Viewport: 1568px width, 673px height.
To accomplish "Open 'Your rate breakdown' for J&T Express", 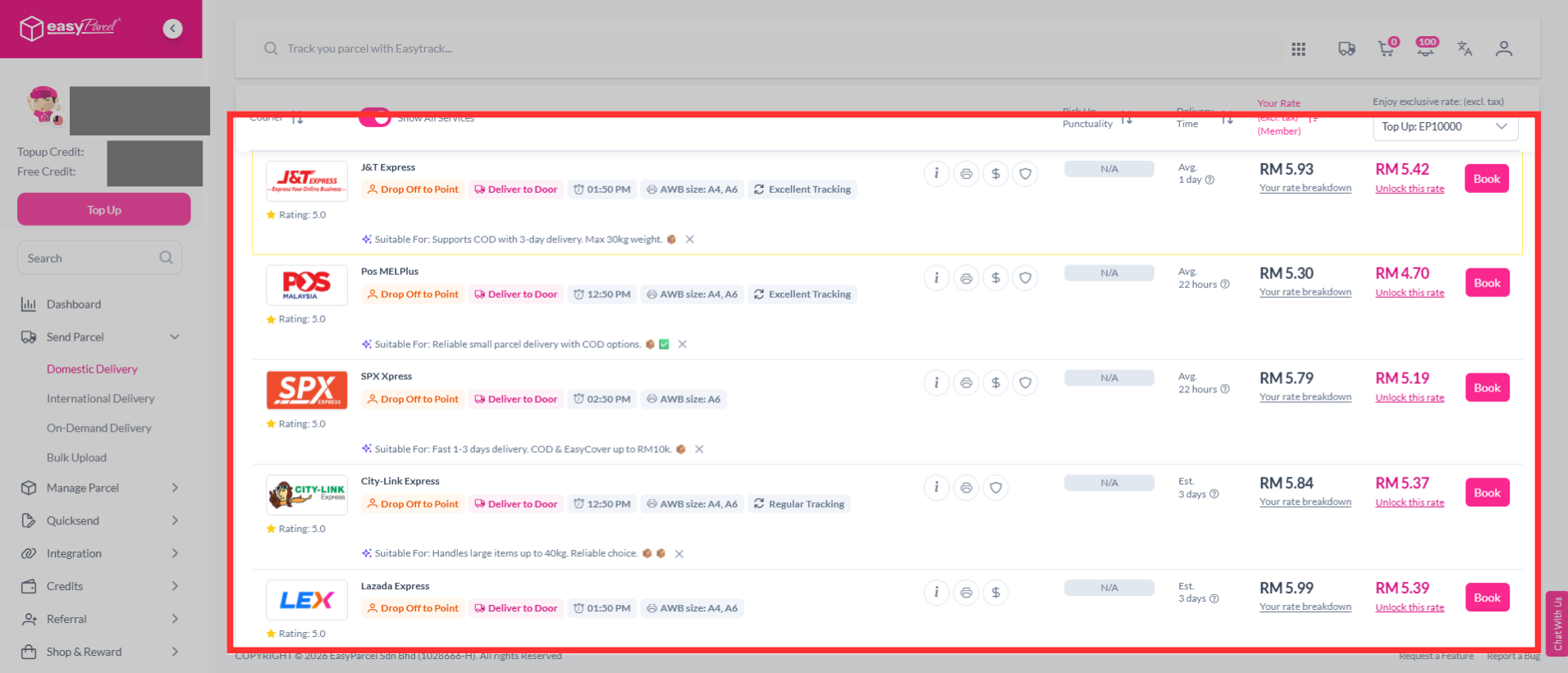I will (1305, 188).
